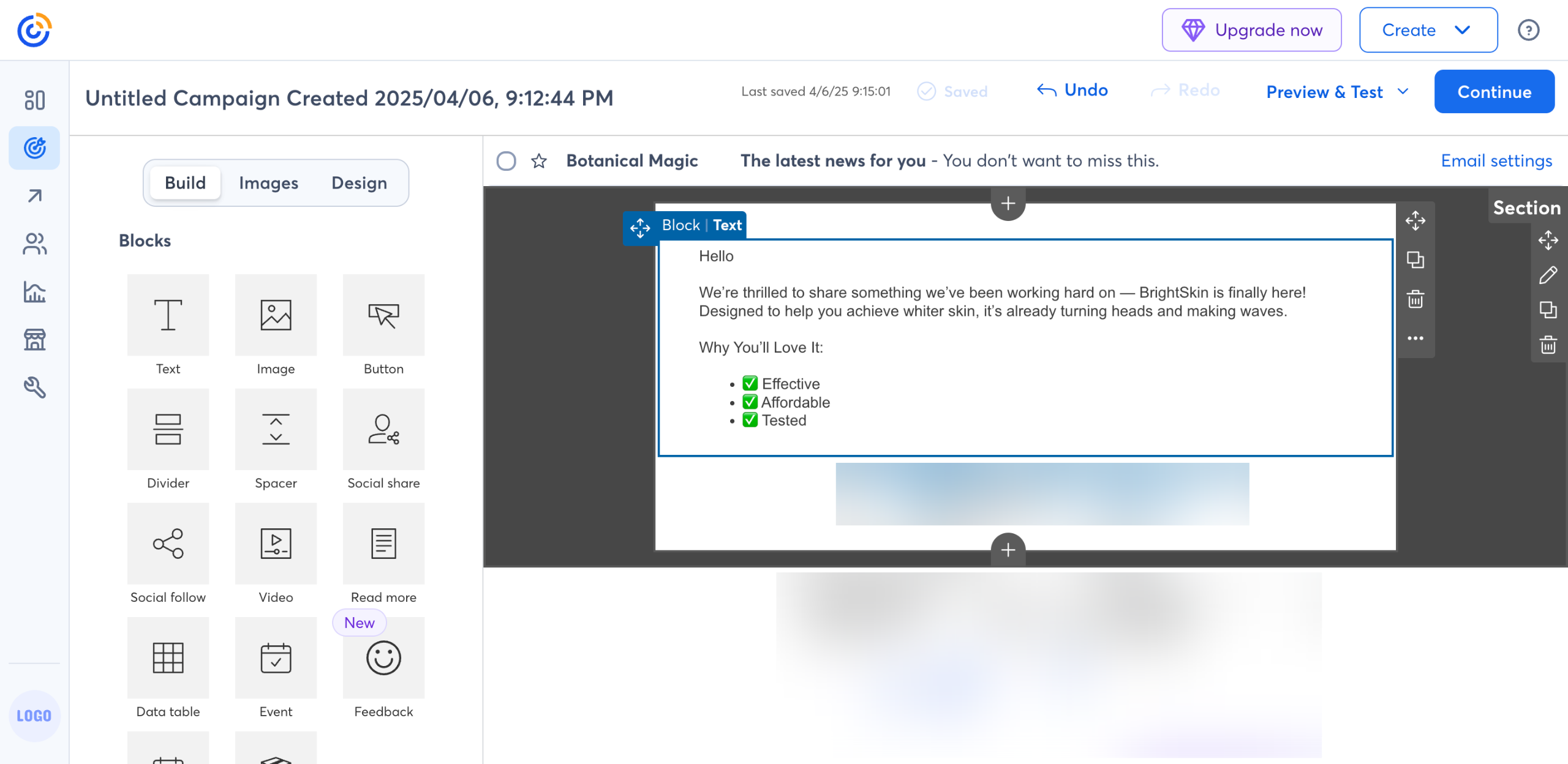Switch to the Images tab
The width and height of the screenshot is (1568, 764).
tap(268, 183)
